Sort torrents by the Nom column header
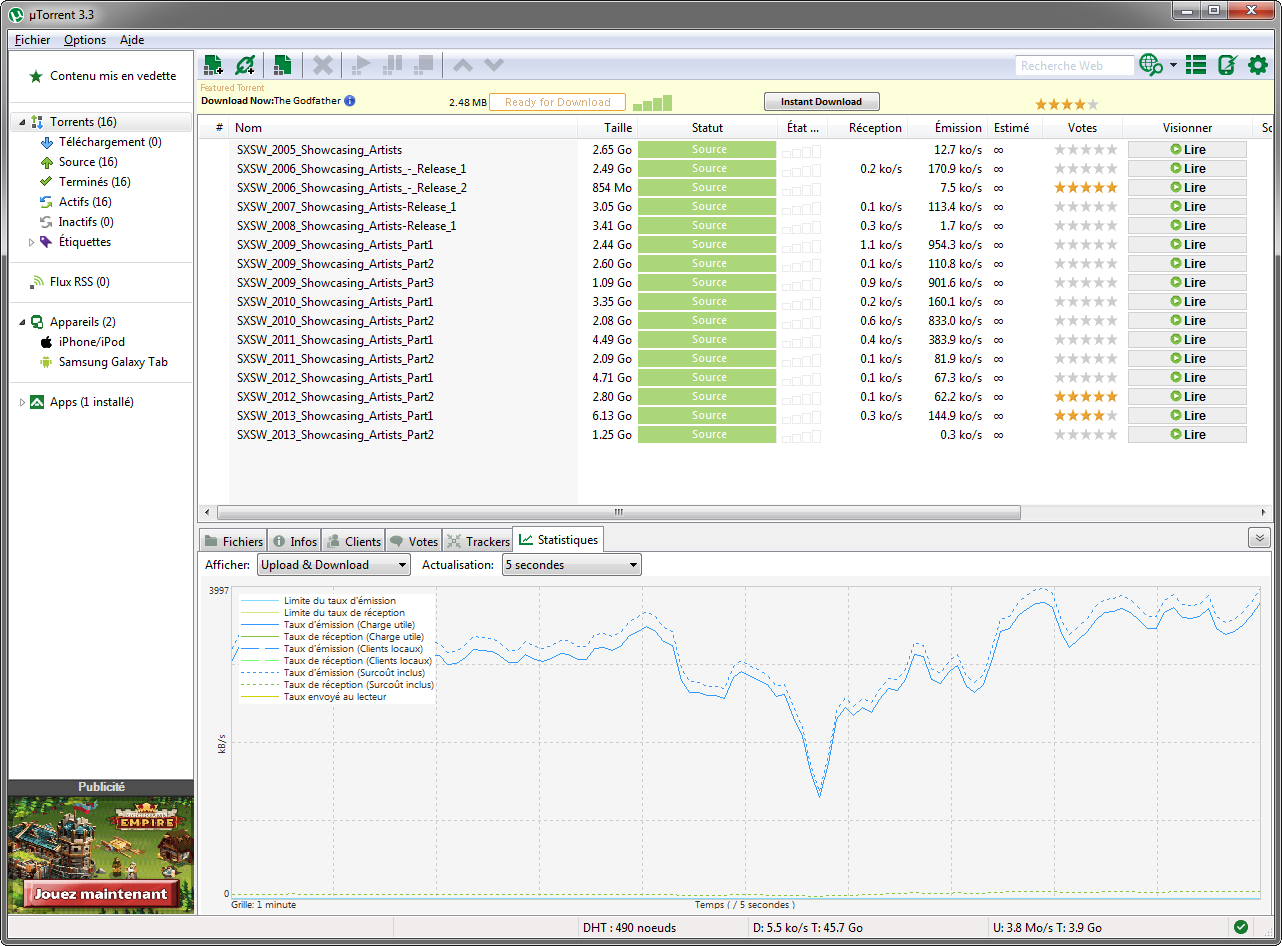1282x946 pixels. pyautogui.click(x=403, y=128)
